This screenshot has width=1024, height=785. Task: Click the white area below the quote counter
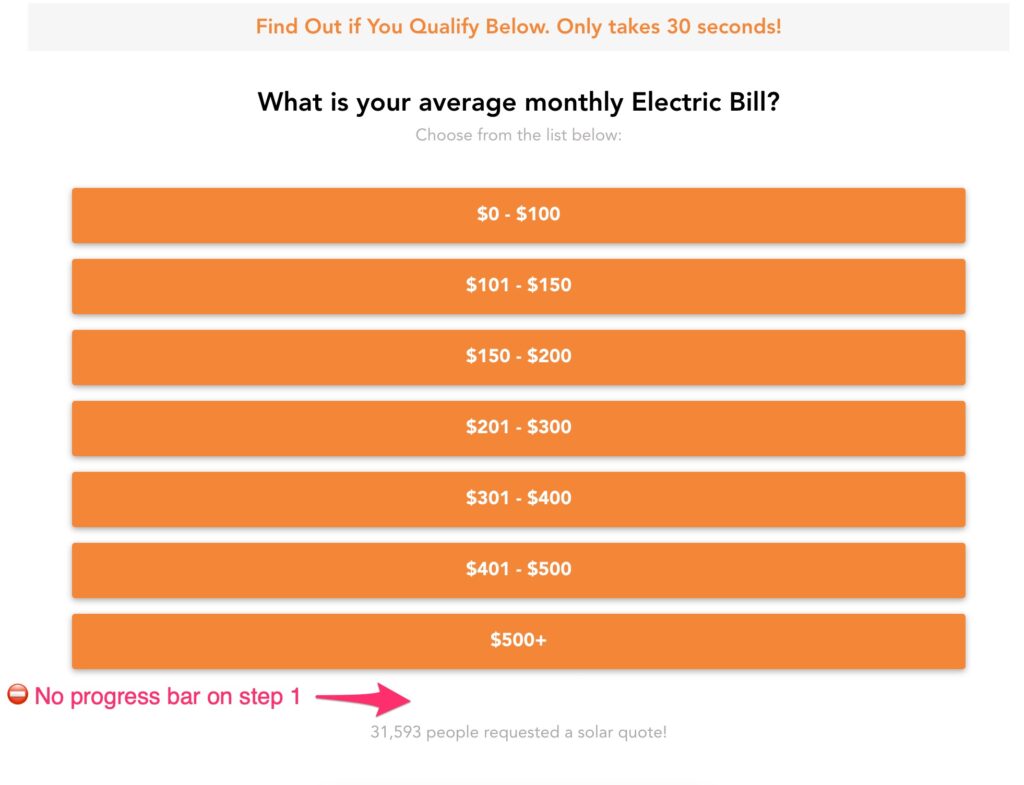(517, 765)
